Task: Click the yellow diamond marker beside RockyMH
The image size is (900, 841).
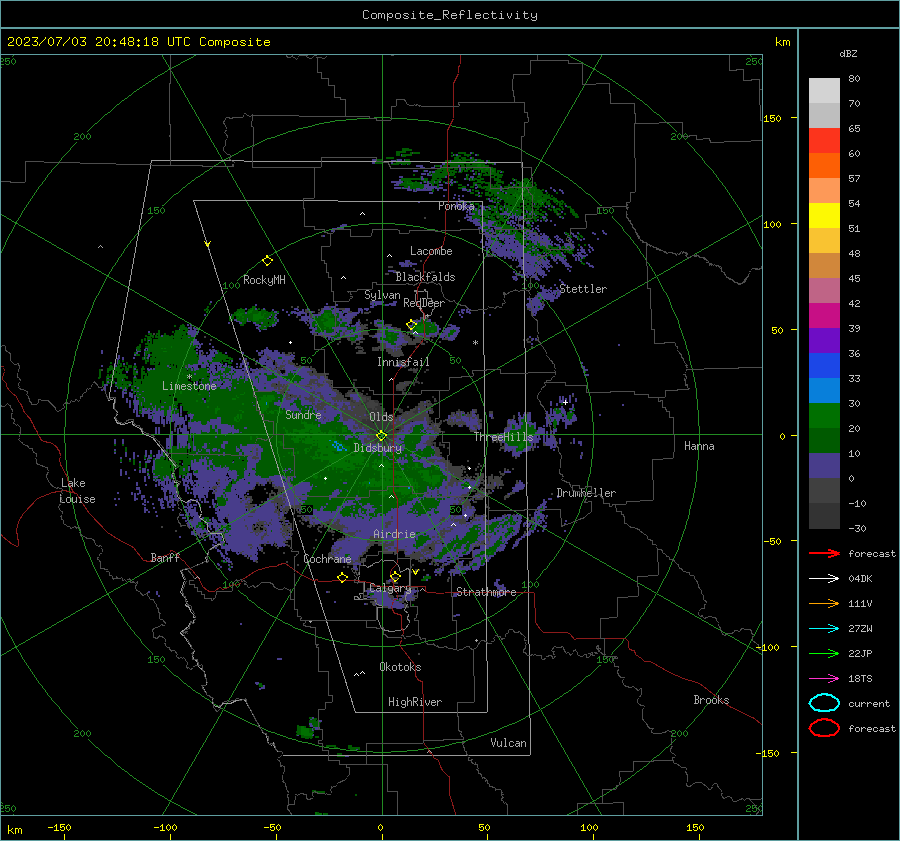Action: (x=267, y=261)
